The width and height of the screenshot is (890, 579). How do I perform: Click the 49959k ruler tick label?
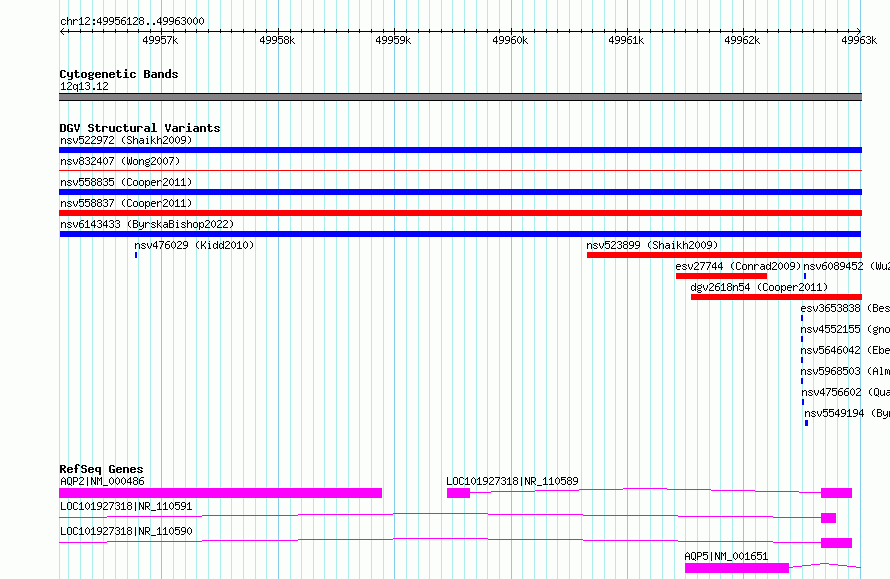pyautogui.click(x=393, y=40)
